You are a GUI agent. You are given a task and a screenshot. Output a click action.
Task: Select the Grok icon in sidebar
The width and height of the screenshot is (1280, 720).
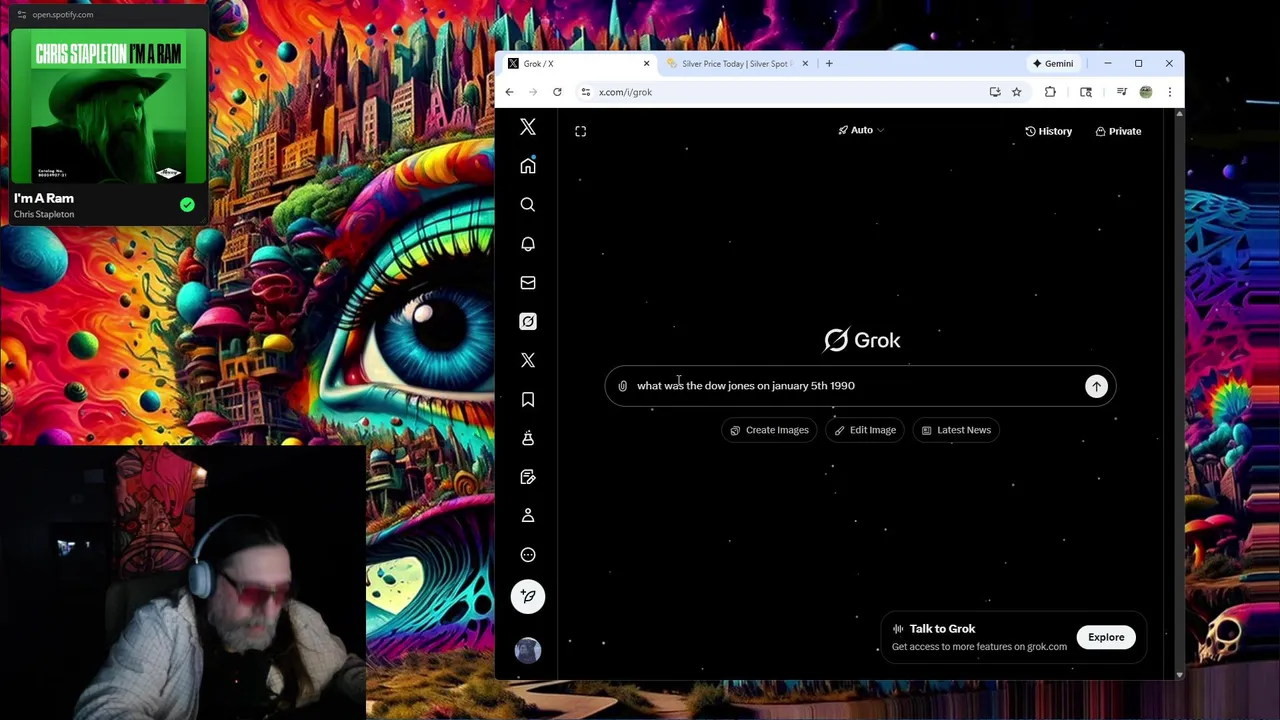coord(528,321)
